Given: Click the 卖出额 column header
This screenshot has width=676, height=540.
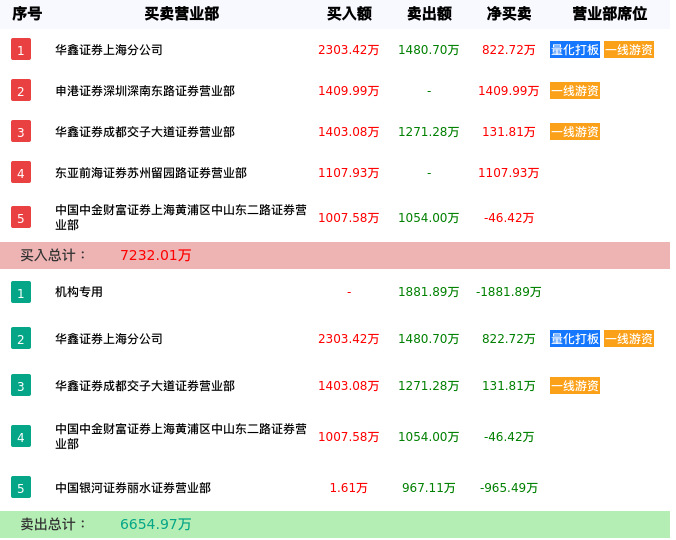Looking at the screenshot, I should click(x=429, y=14).
